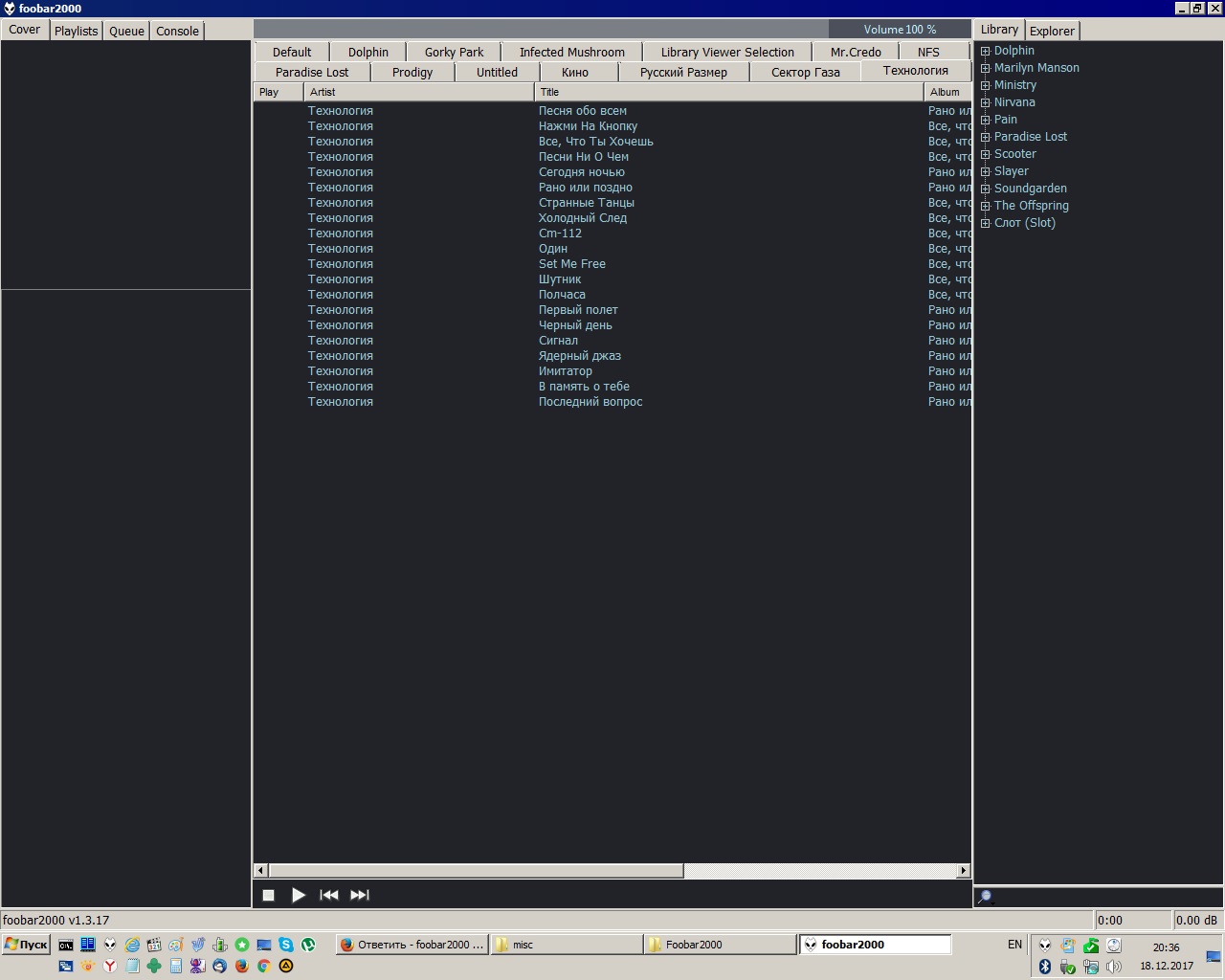Skip to the next track
1225x980 pixels.
(360, 895)
